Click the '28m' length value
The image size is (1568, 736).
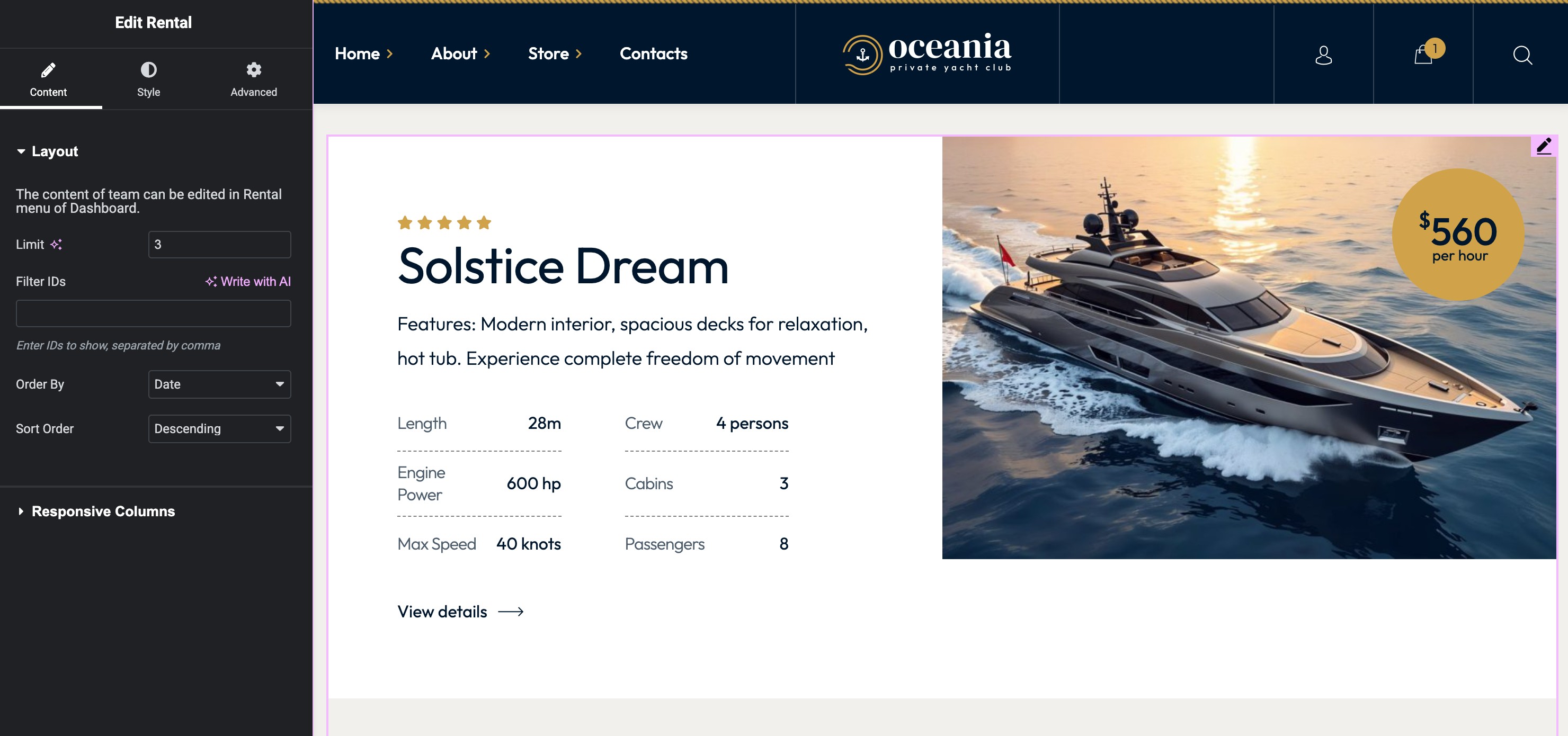544,424
